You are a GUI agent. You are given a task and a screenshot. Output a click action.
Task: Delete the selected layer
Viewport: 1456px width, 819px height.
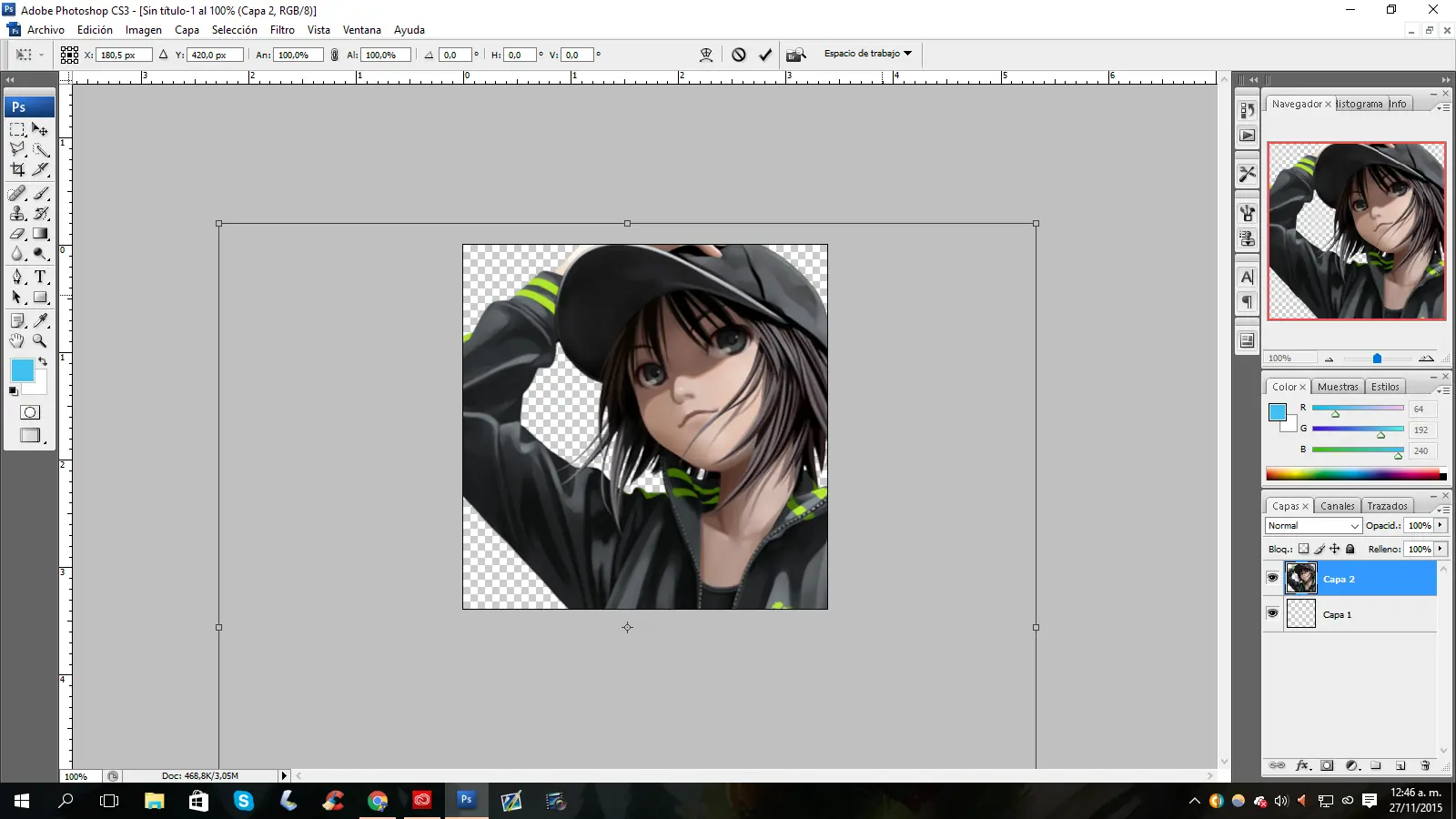pos(1425,765)
